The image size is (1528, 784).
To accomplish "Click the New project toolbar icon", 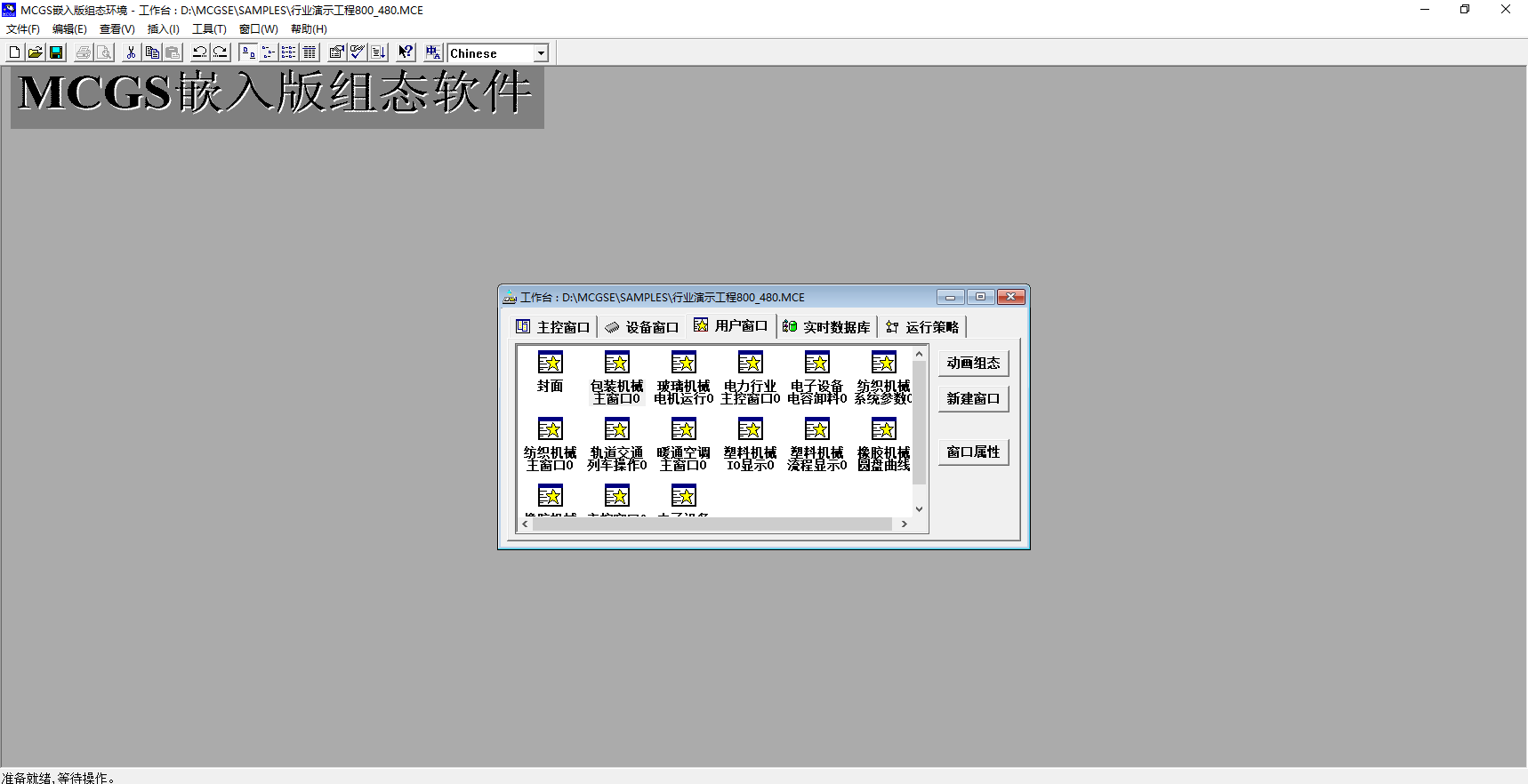I will tap(14, 52).
